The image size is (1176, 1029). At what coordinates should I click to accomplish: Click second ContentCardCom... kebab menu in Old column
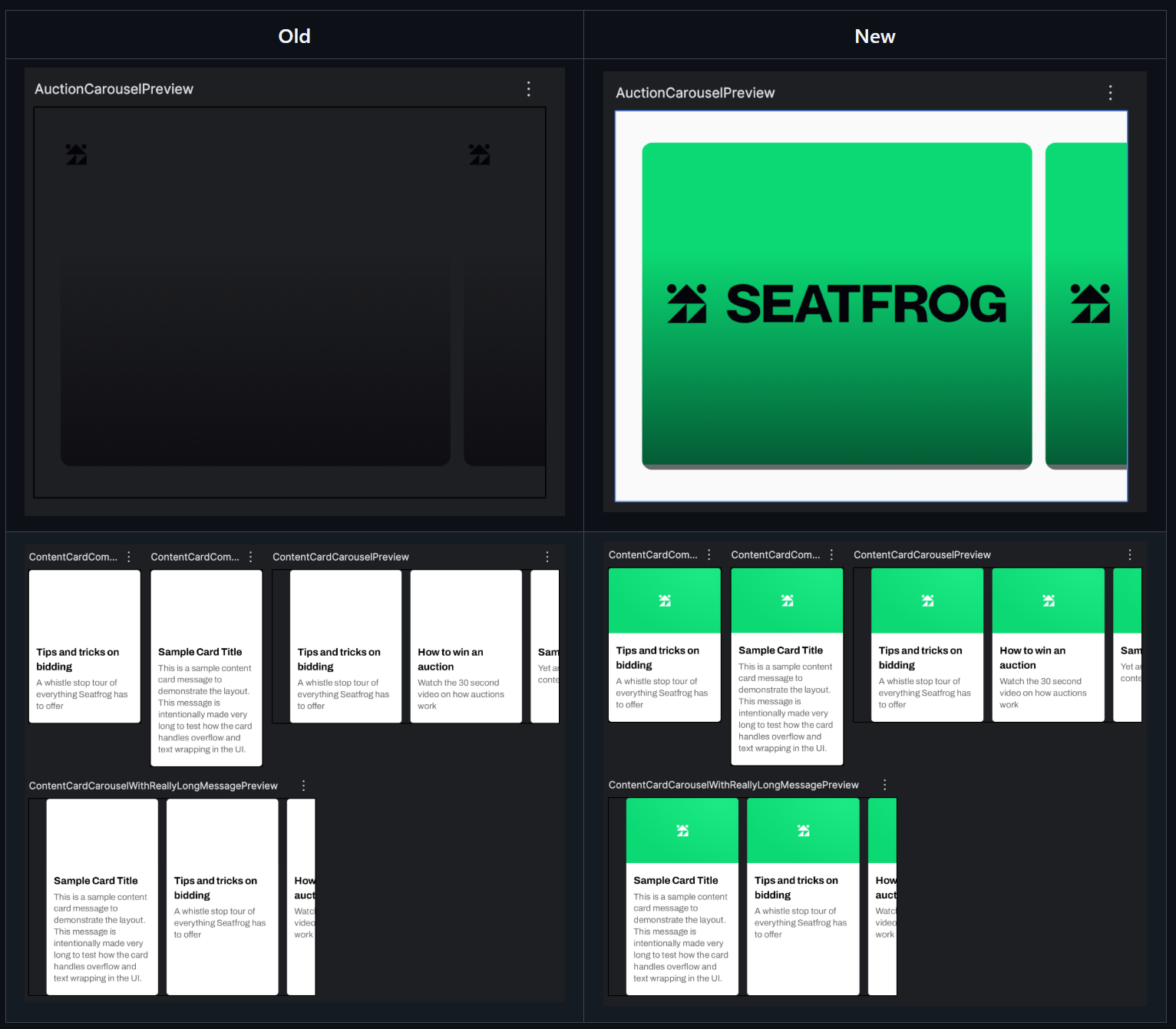(250, 557)
